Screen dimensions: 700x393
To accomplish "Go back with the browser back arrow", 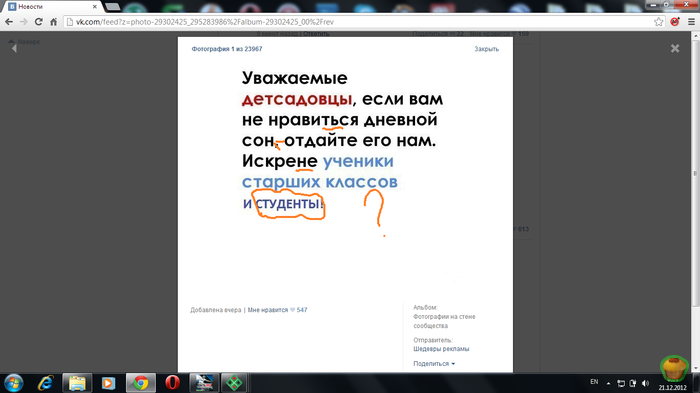I will pos(9,21).
